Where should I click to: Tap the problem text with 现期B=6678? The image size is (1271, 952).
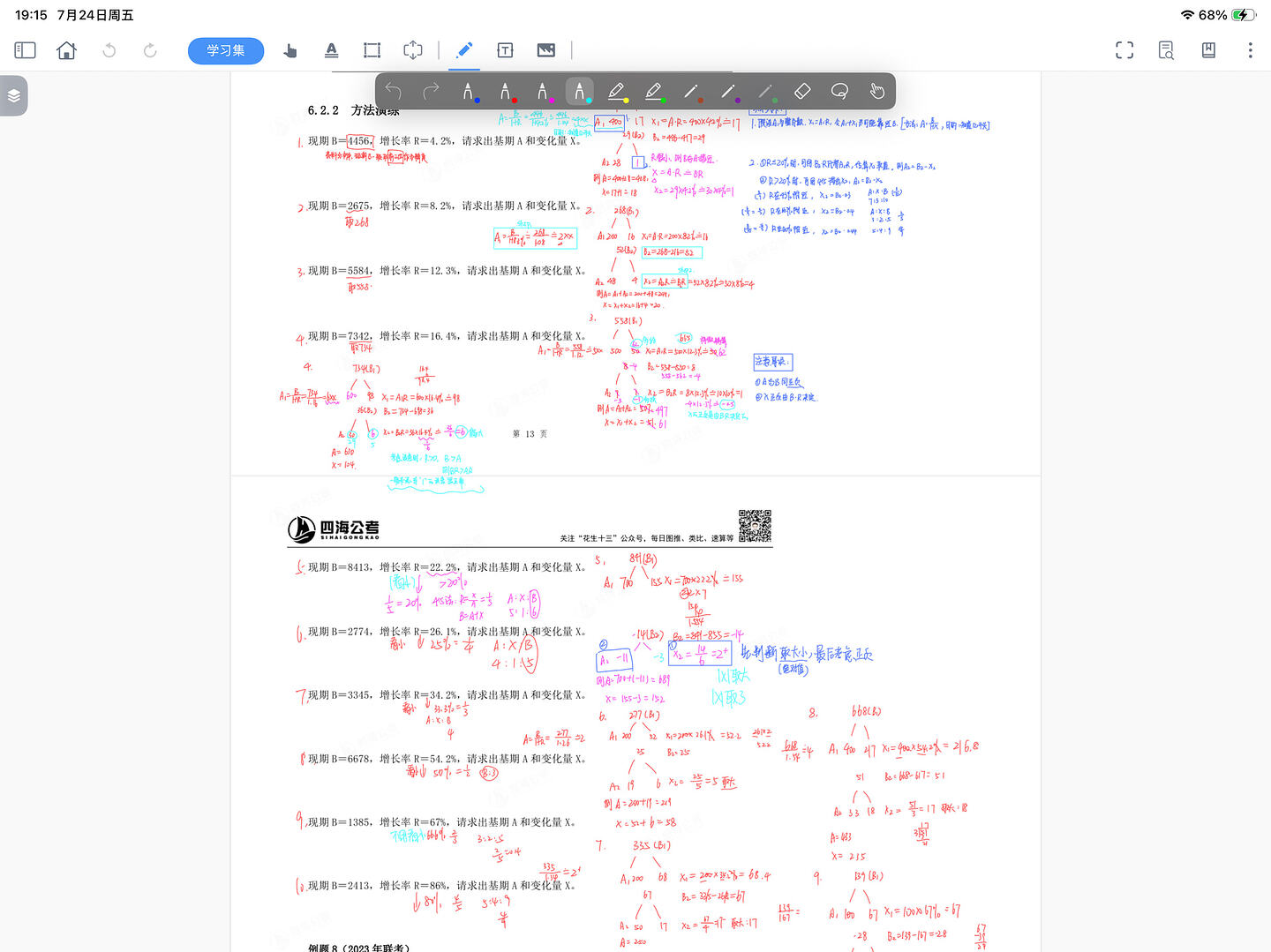(447, 759)
